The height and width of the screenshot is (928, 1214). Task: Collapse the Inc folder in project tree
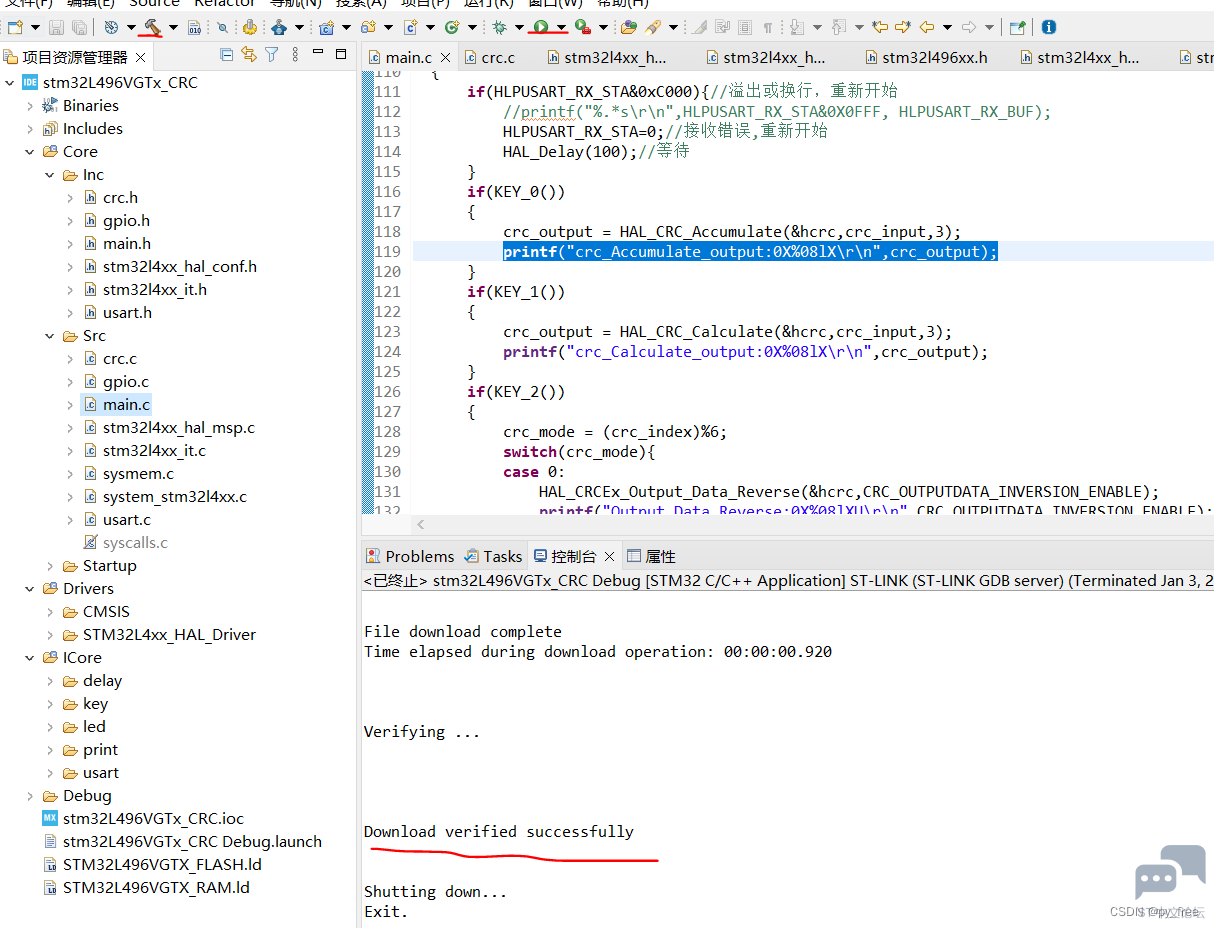pos(51,175)
